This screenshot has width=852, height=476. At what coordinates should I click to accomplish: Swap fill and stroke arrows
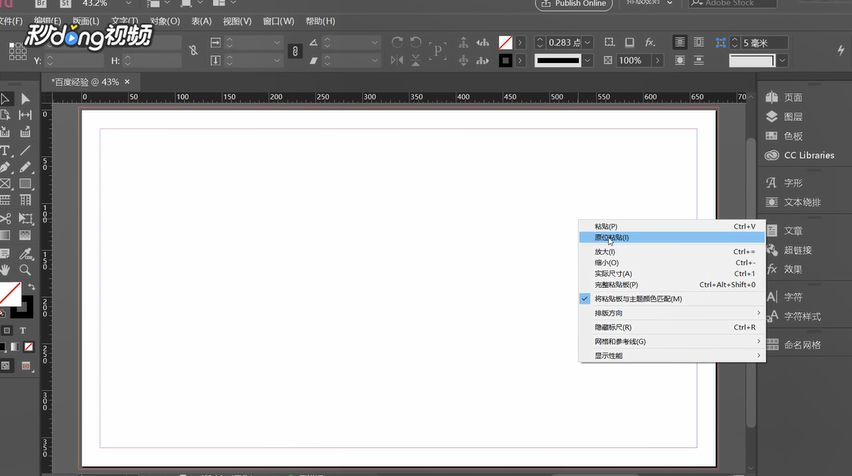[x=32, y=286]
